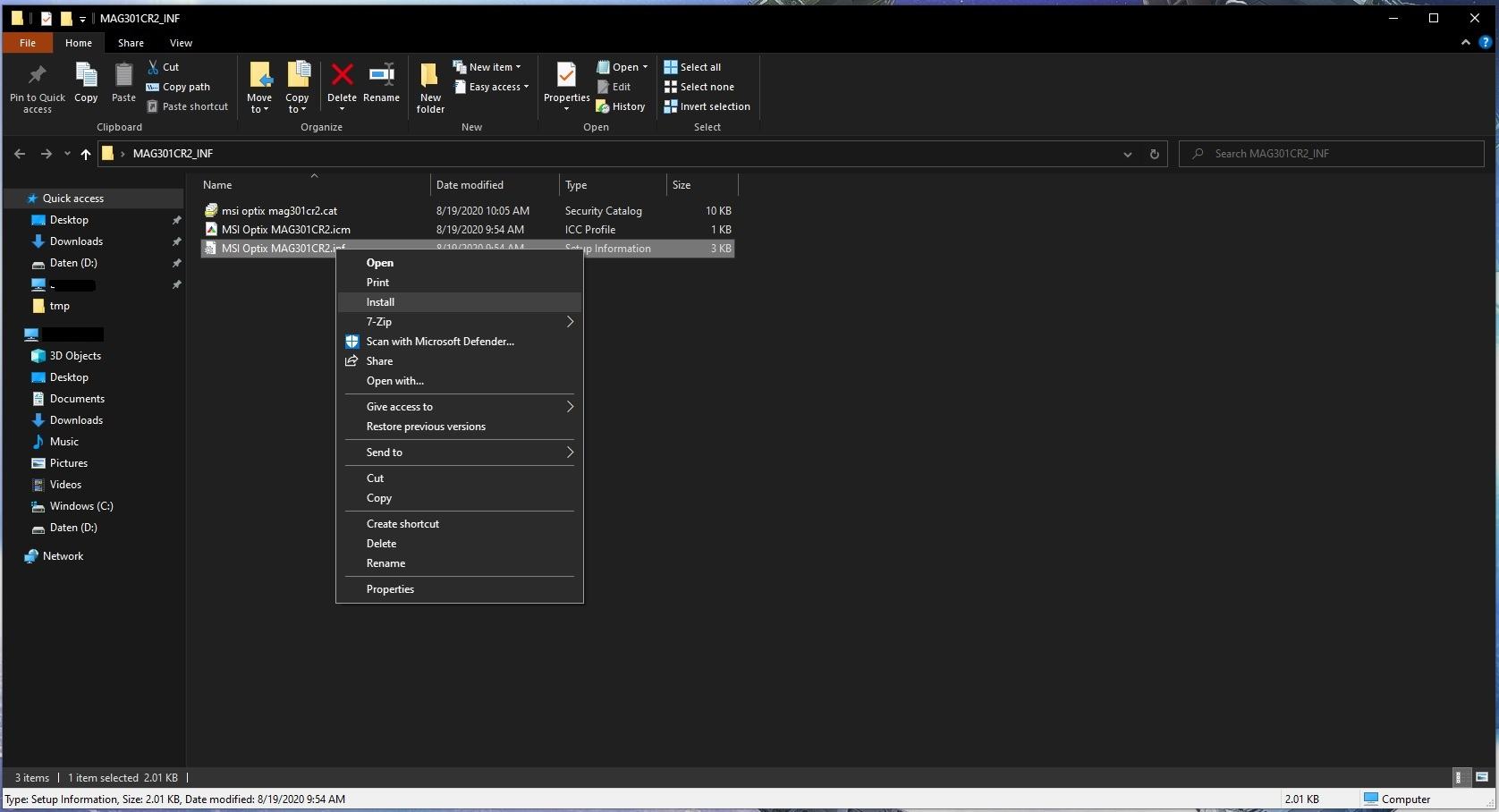Open recent locations dropdown arrow

click(x=67, y=154)
